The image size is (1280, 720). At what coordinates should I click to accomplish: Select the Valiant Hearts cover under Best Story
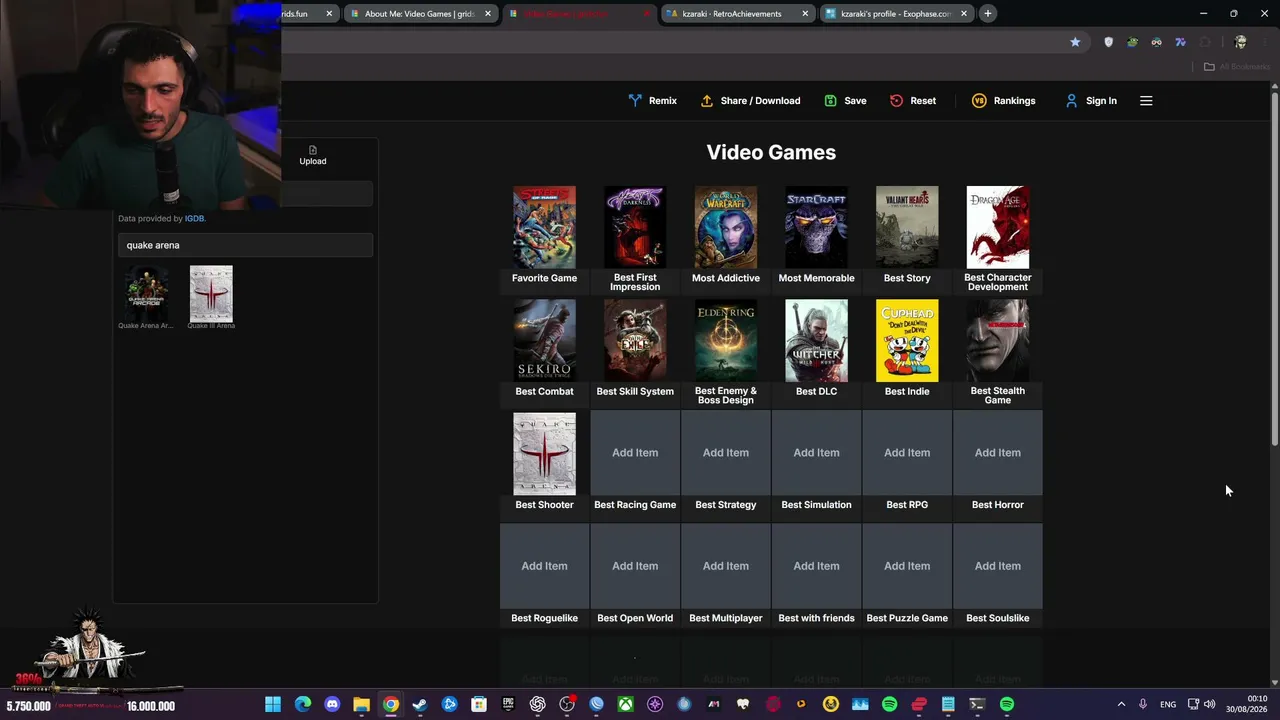click(x=907, y=227)
